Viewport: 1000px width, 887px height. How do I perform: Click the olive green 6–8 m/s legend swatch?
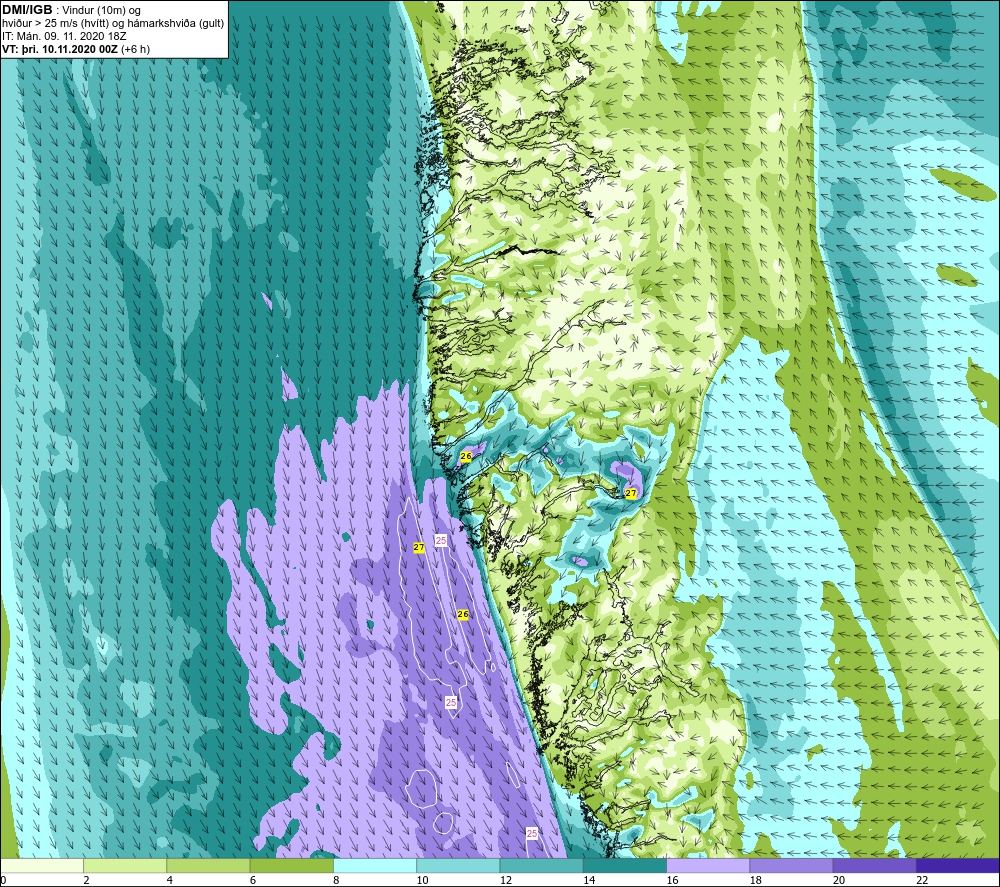pyautogui.click(x=291, y=865)
